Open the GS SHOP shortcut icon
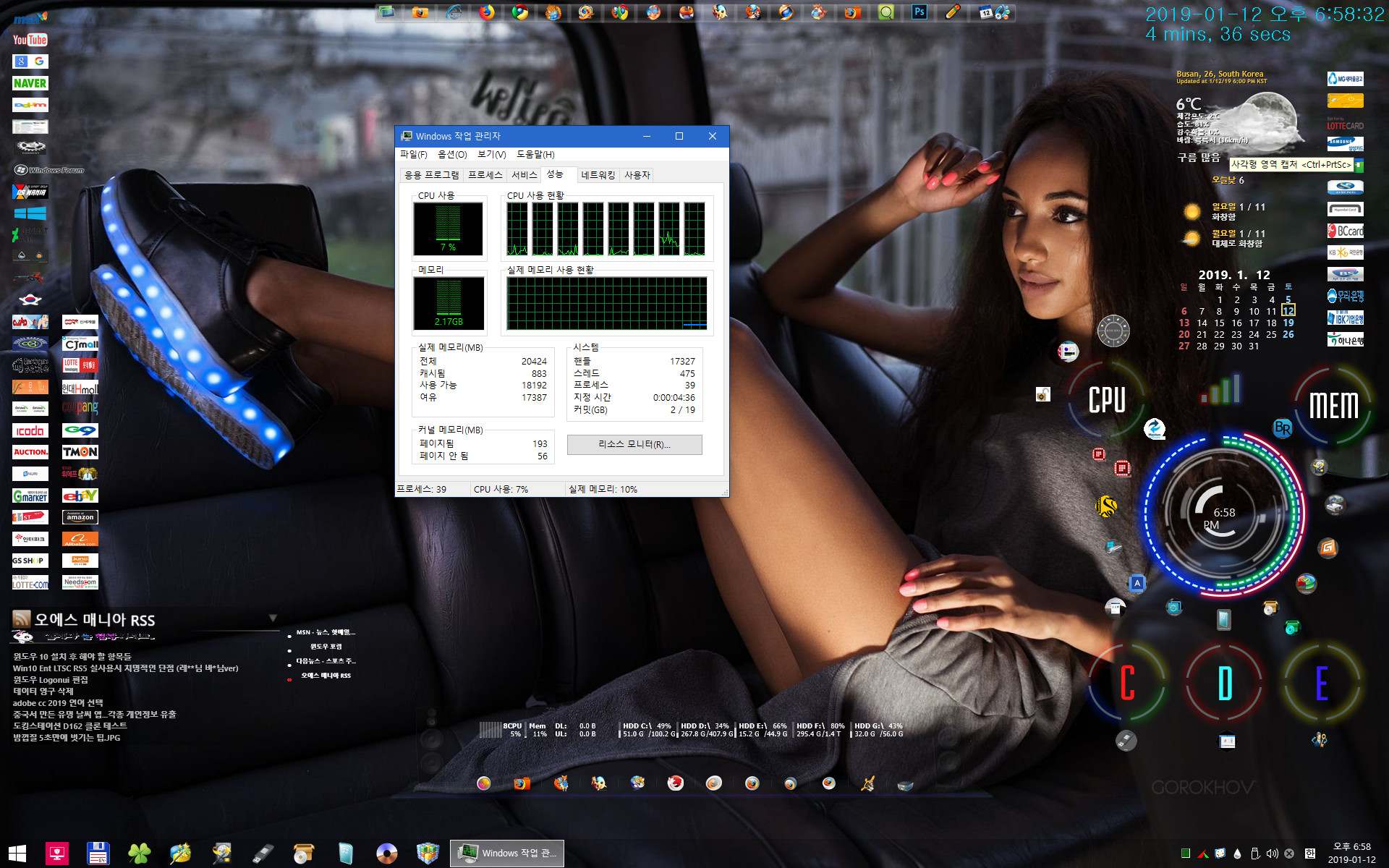Image resolution: width=1389 pixels, height=868 pixels. coord(30,561)
